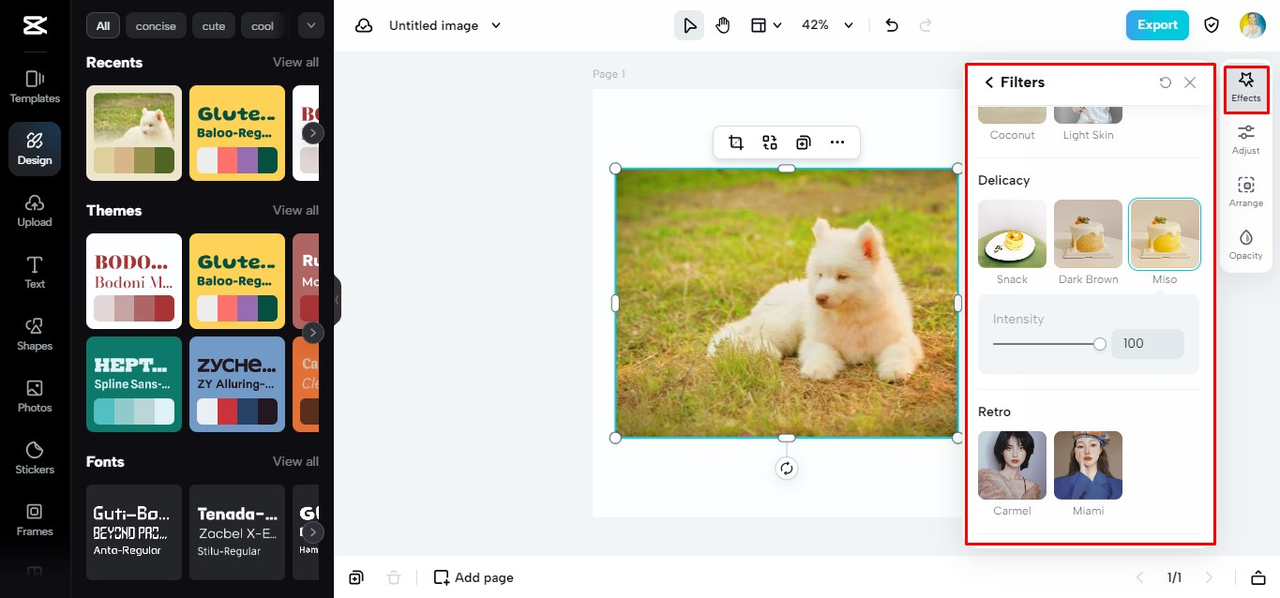Open the Templates sidebar panel
The width and height of the screenshot is (1280, 598).
(x=35, y=87)
